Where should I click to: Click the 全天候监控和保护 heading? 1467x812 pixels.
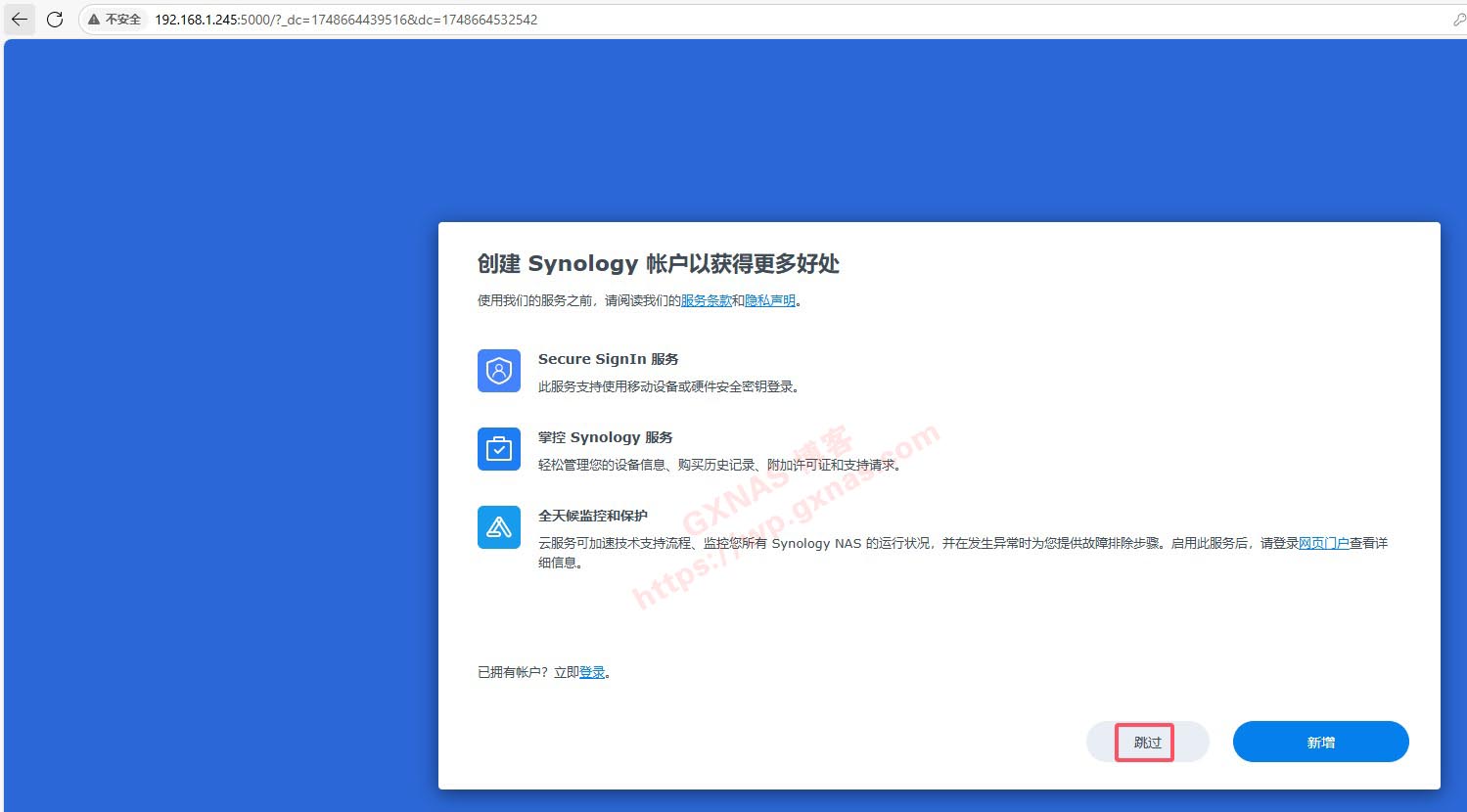tap(592, 516)
